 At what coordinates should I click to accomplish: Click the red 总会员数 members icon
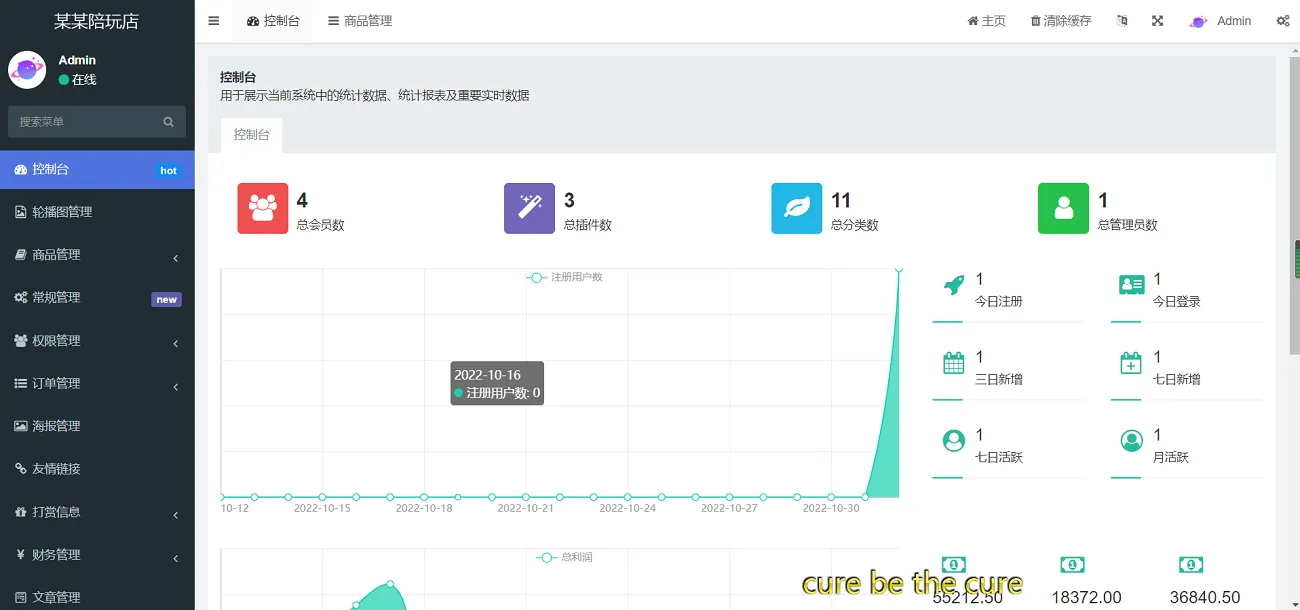tap(262, 208)
